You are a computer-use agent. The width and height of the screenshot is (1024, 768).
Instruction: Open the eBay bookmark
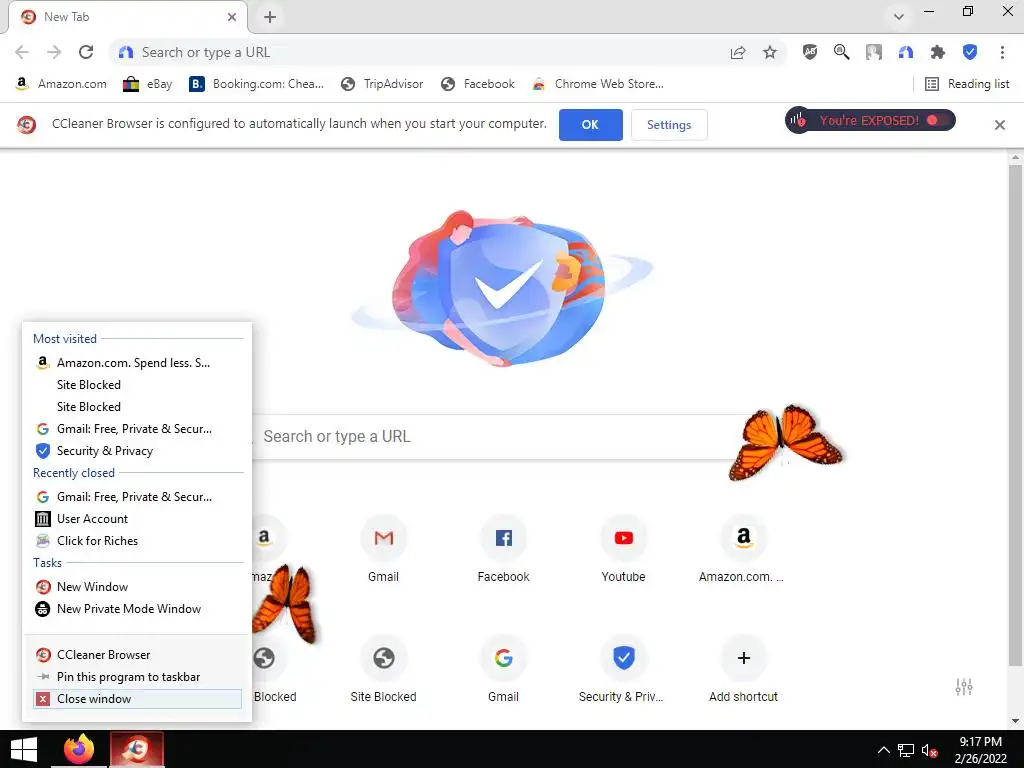point(148,84)
